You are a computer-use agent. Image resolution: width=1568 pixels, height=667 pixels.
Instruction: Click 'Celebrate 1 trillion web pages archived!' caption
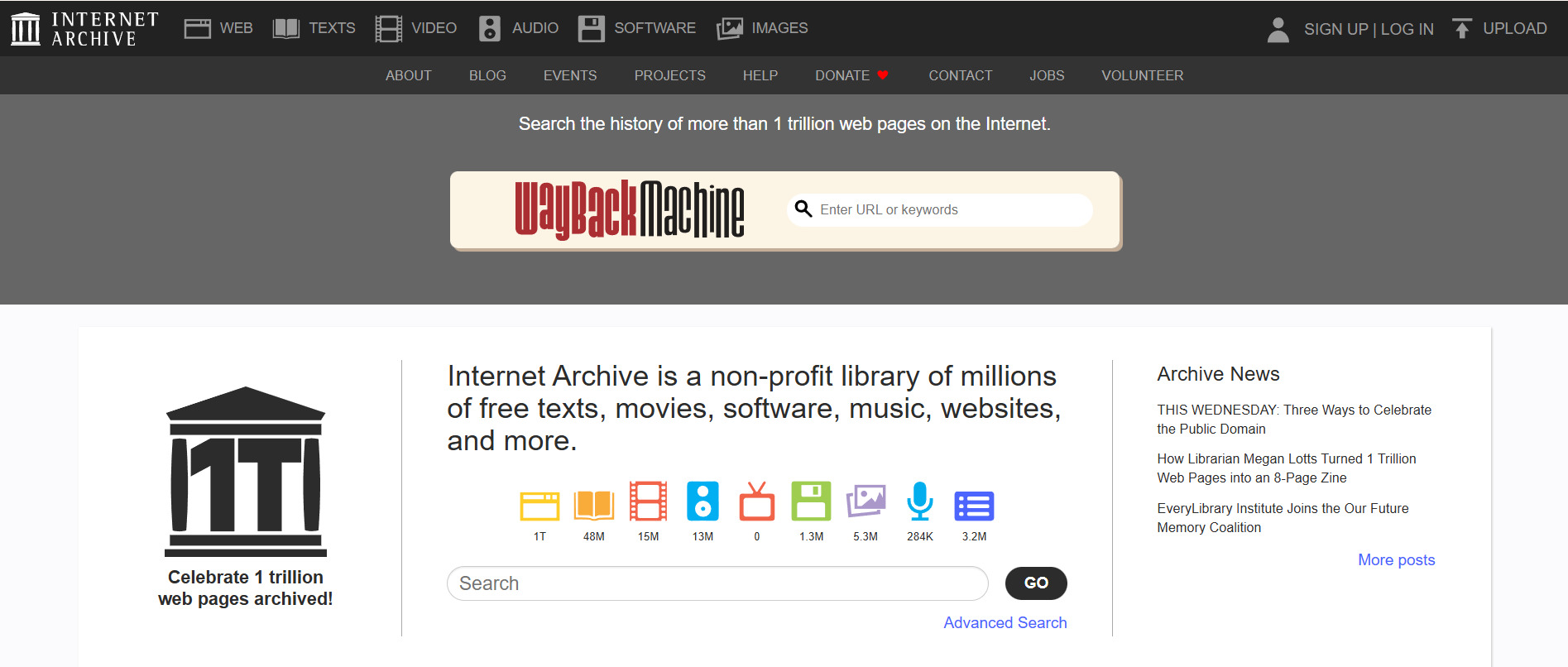pyautogui.click(x=246, y=588)
